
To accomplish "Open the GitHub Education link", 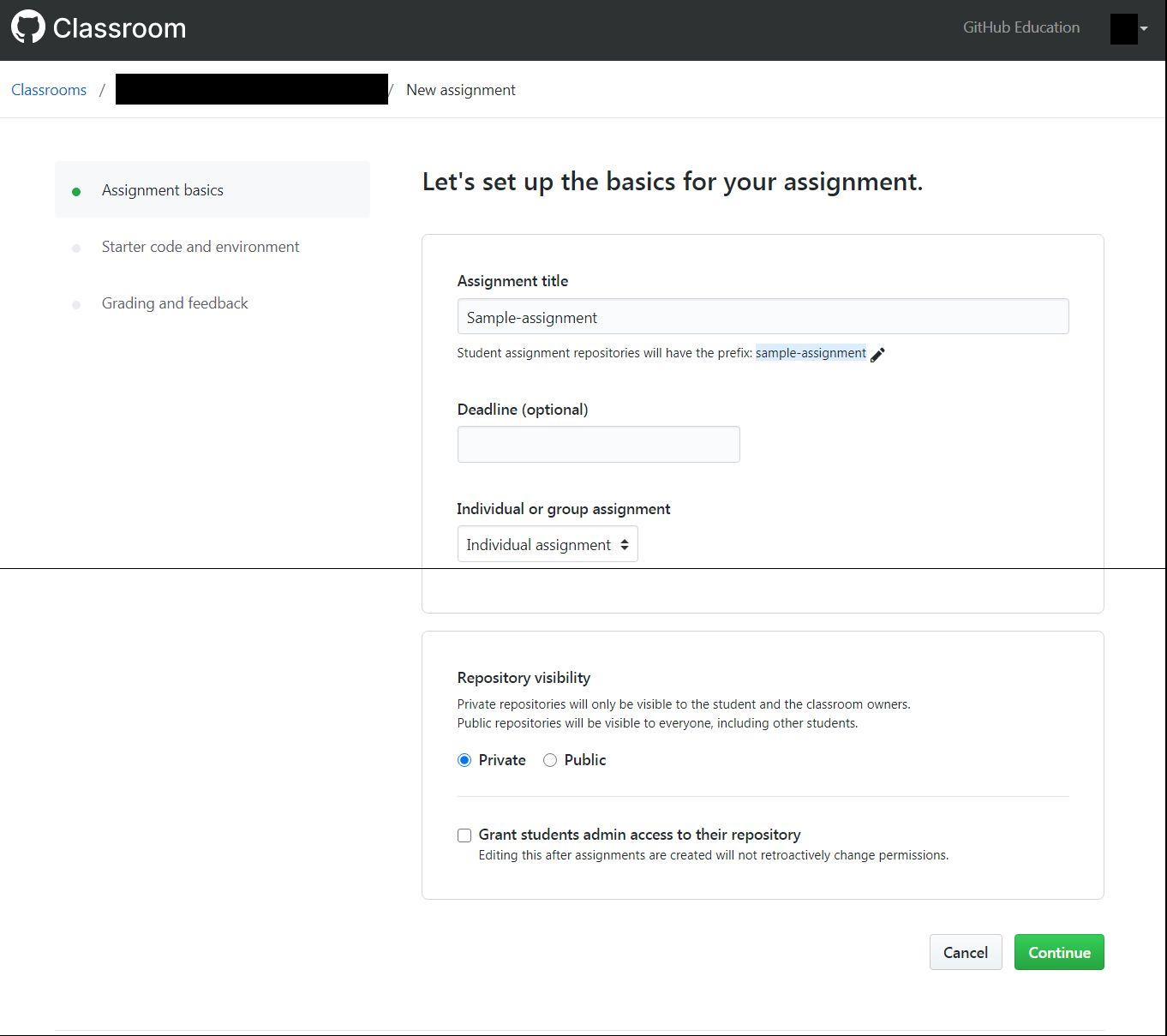I will (x=1021, y=27).
